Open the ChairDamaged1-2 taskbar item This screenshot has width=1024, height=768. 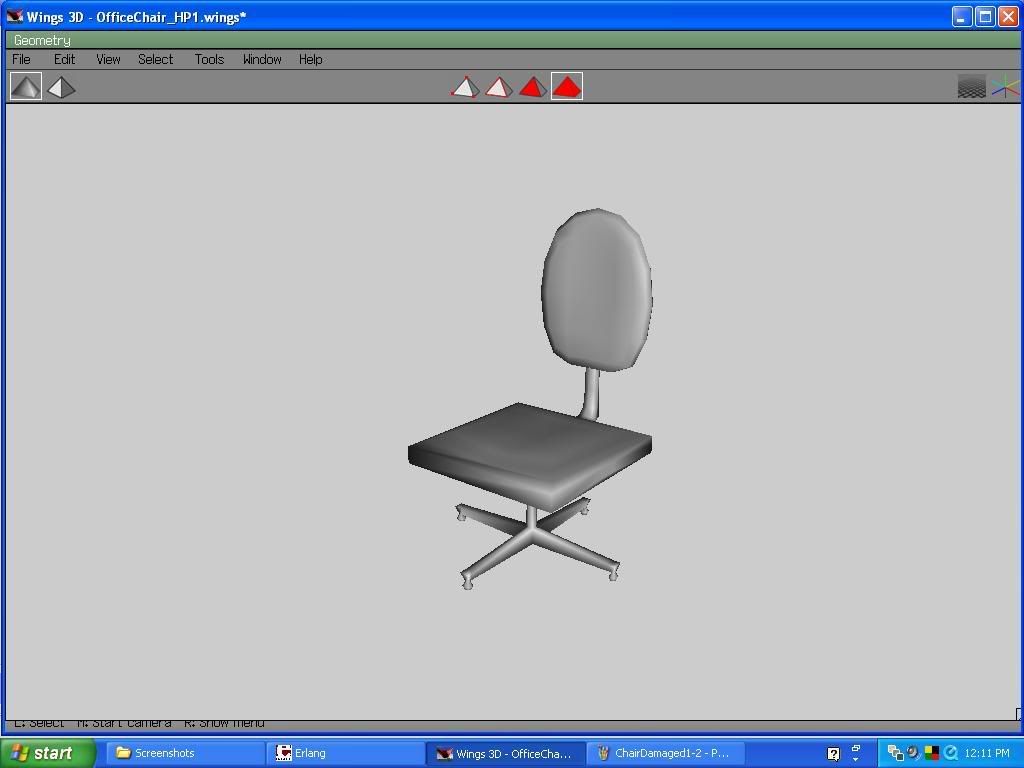click(x=664, y=753)
